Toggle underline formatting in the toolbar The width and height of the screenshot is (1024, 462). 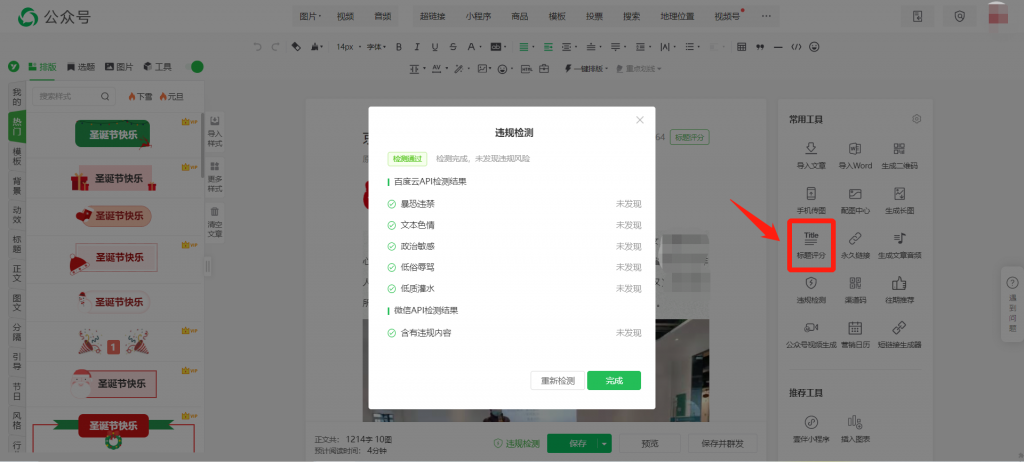coord(435,47)
